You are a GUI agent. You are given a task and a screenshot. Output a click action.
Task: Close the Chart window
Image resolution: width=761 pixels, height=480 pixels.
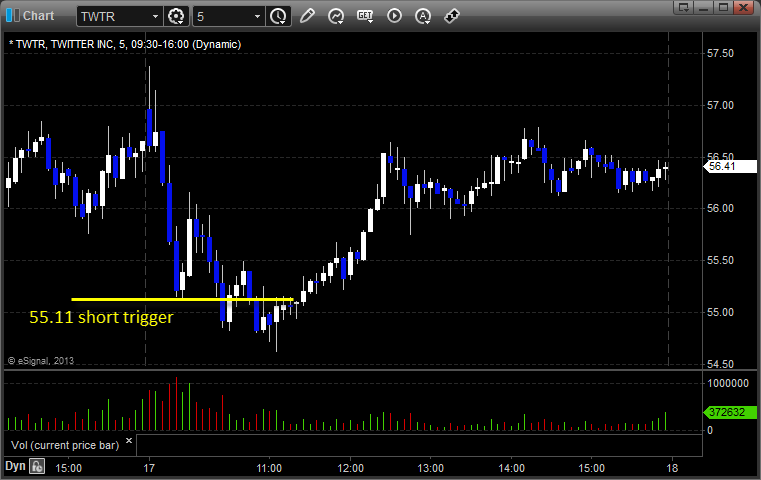click(743, 7)
